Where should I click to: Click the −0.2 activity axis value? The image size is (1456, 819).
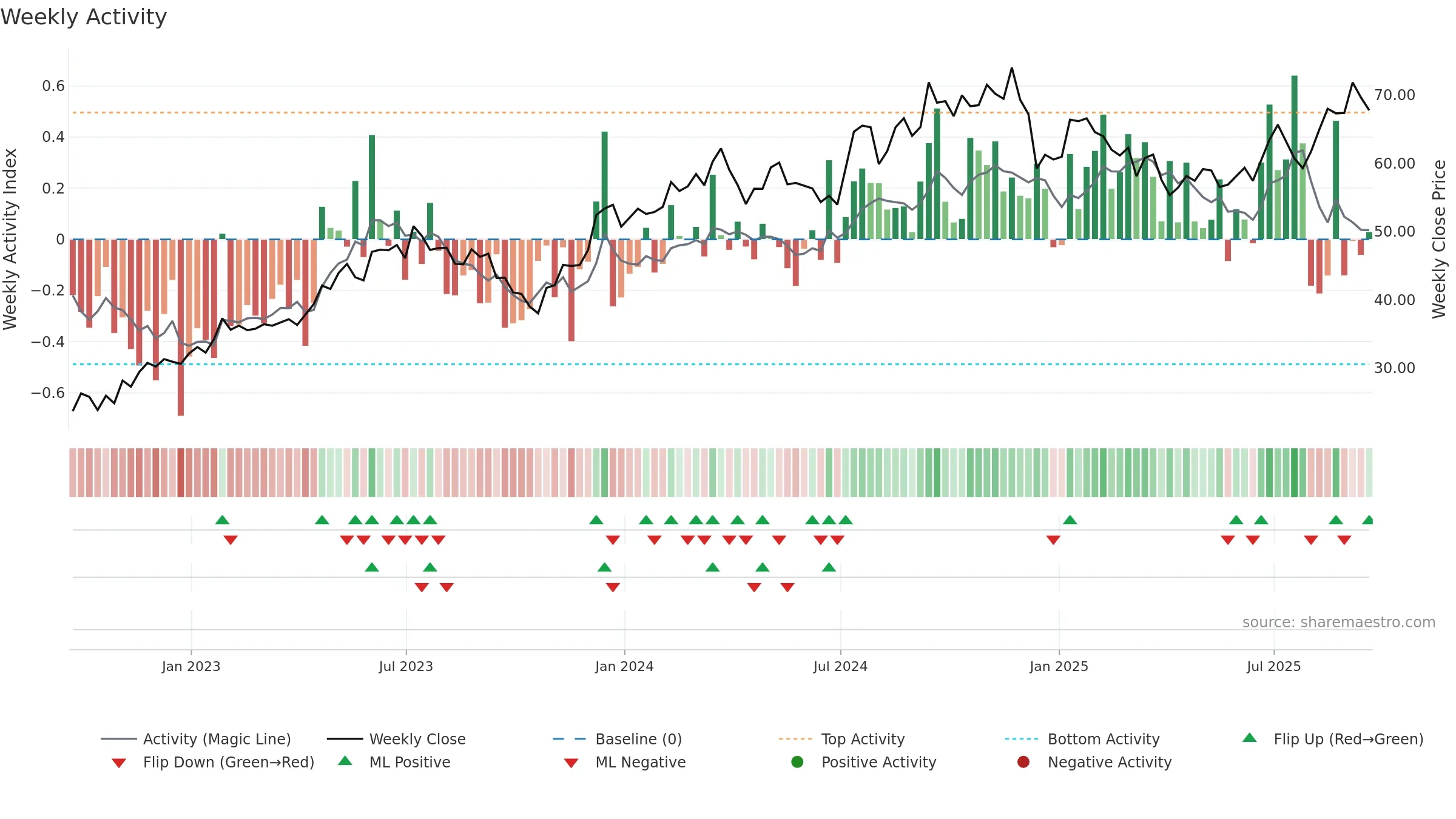point(47,291)
